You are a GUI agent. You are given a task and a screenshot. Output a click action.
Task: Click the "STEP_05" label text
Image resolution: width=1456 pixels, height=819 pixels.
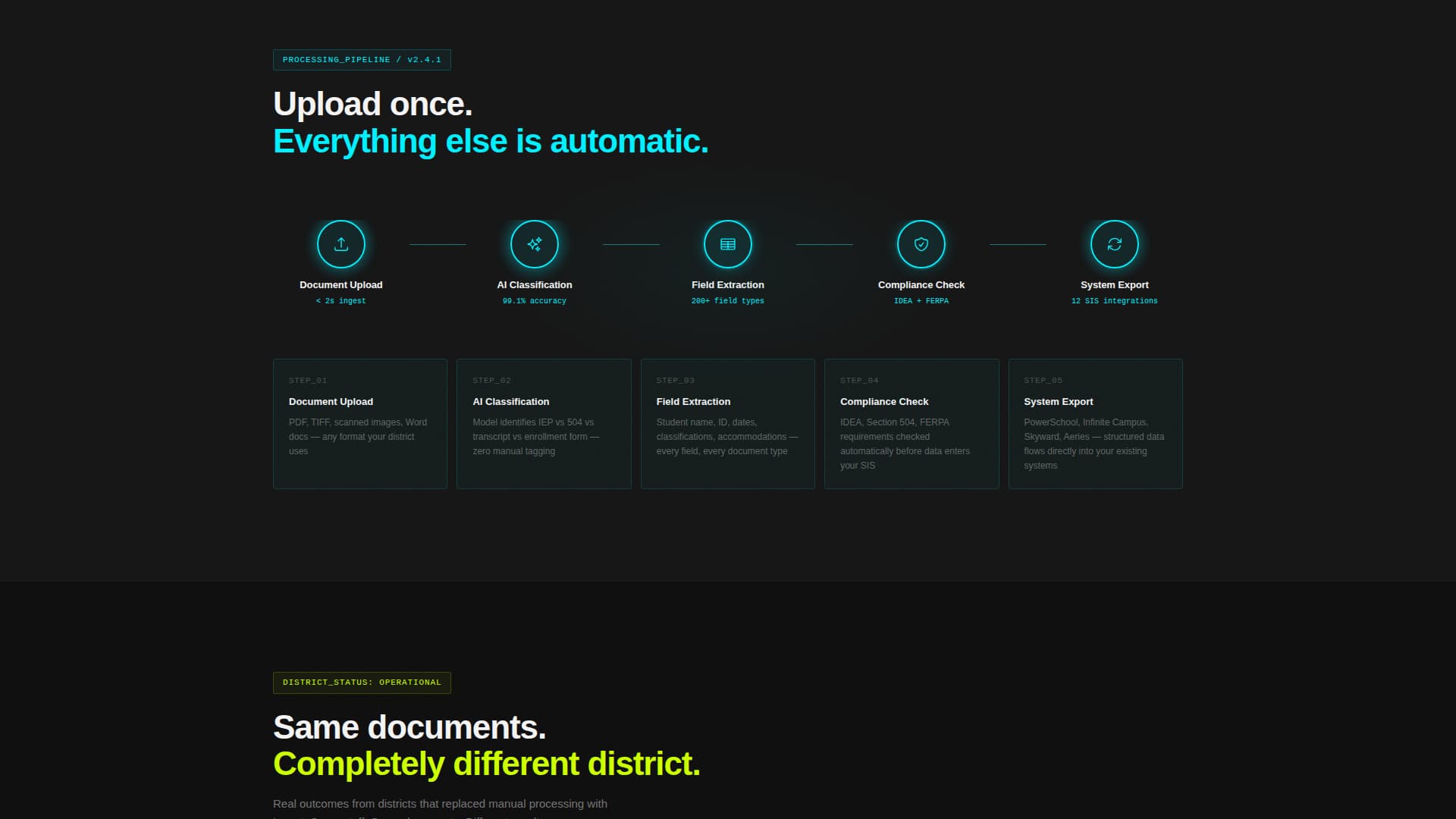pos(1043,381)
